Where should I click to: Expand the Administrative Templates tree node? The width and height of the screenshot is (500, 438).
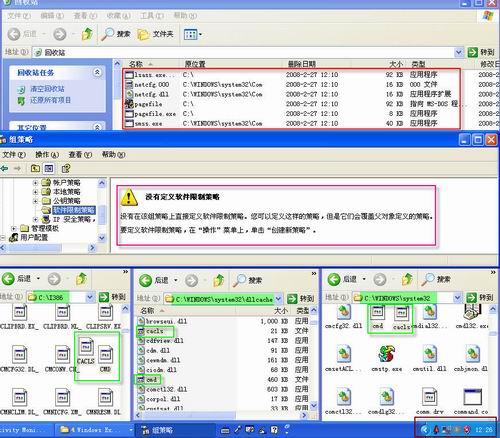(14, 229)
